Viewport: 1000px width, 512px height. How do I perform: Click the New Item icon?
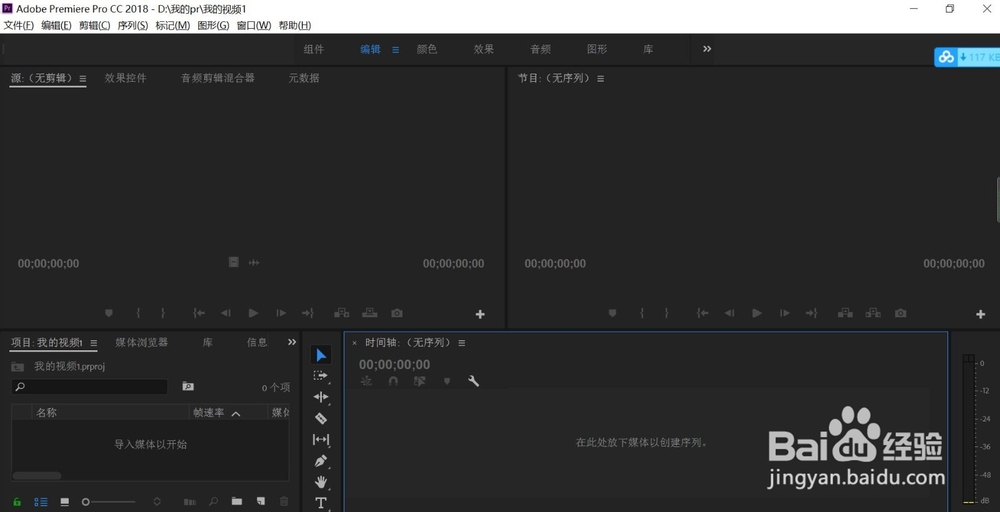pyautogui.click(x=261, y=502)
